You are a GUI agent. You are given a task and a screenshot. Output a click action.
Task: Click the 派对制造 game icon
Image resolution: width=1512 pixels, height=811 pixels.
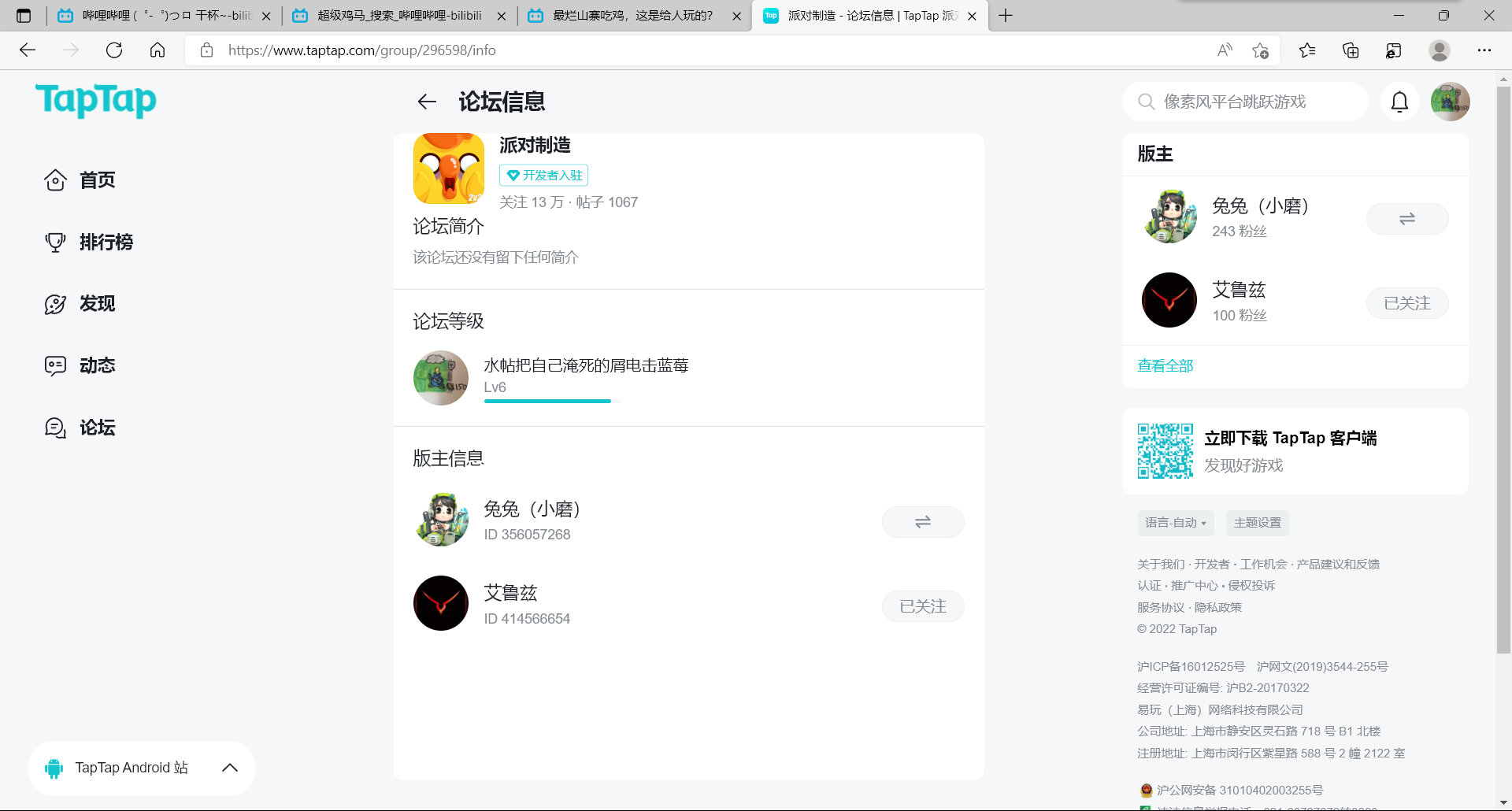[449, 168]
